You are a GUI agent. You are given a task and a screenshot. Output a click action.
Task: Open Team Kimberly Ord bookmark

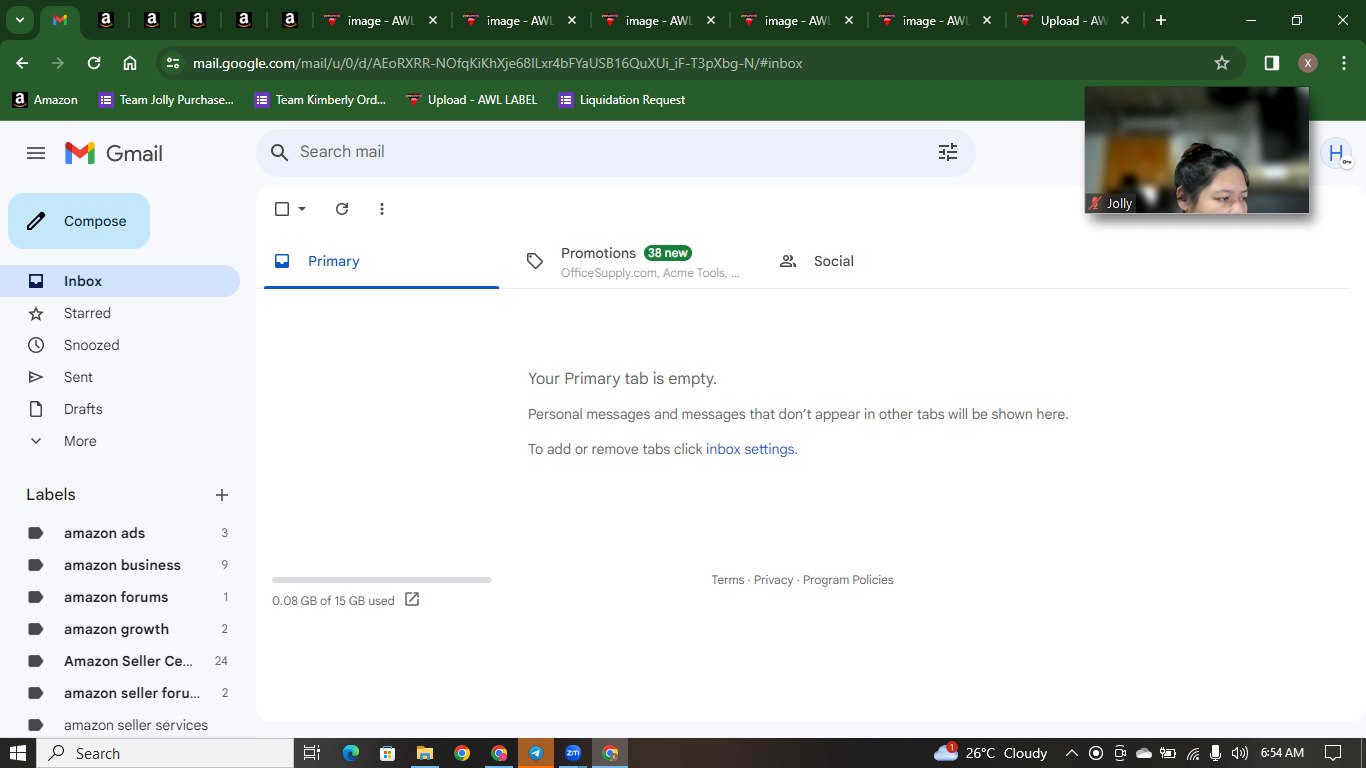click(320, 100)
